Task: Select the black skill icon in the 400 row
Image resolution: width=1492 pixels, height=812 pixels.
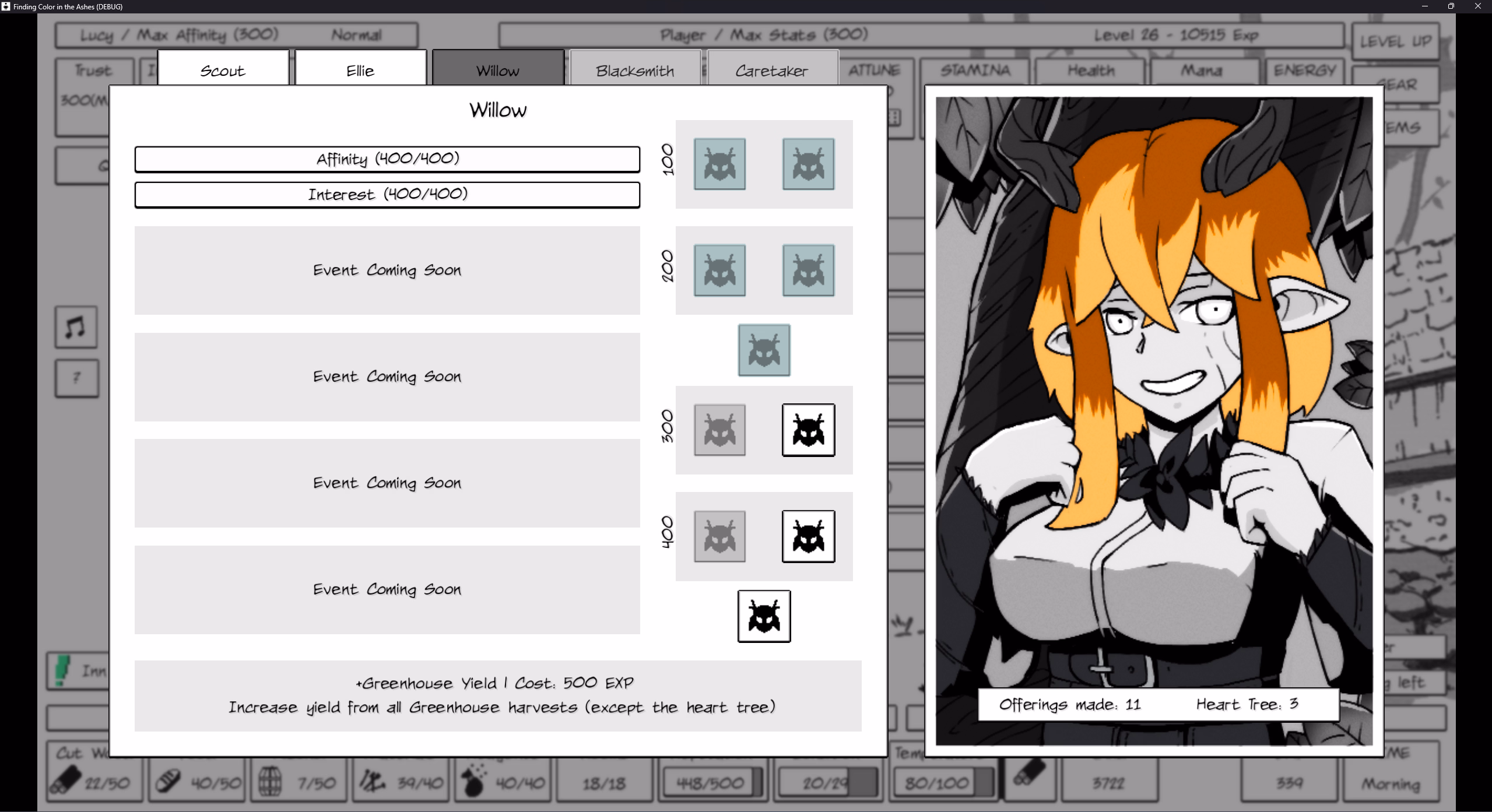Action: (x=808, y=536)
